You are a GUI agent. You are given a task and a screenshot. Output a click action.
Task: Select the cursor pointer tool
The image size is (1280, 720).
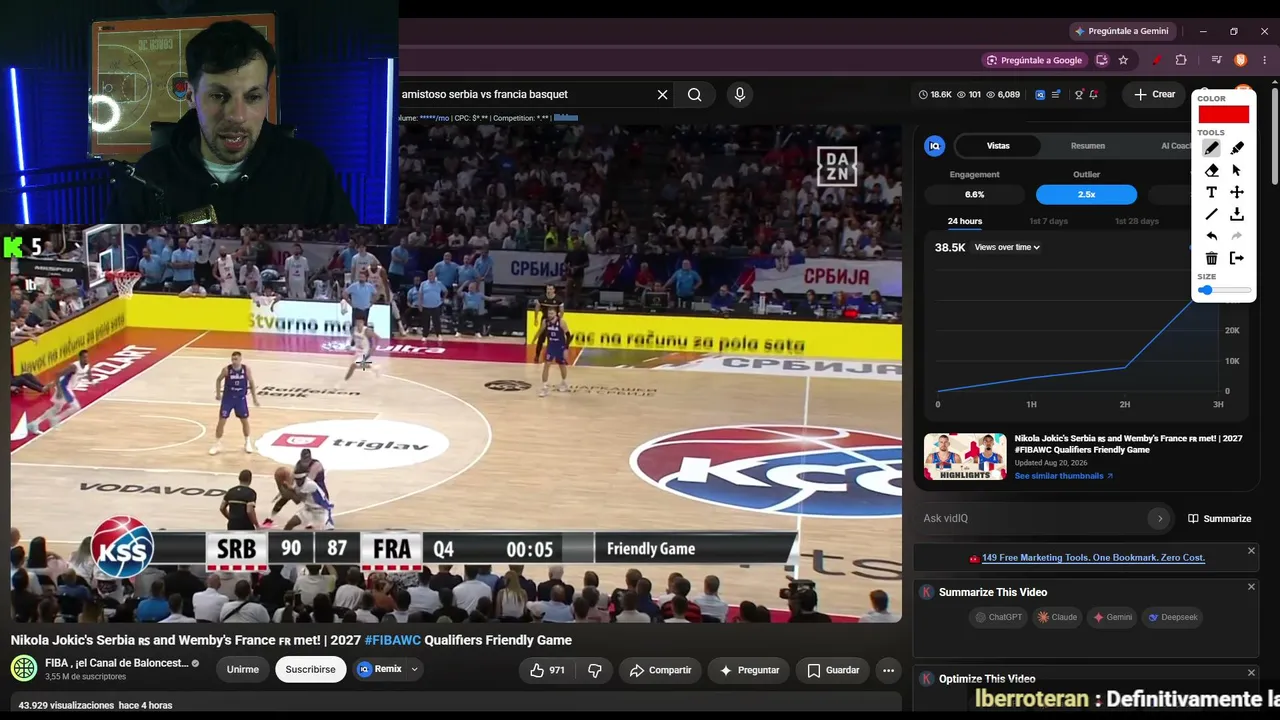1237,170
